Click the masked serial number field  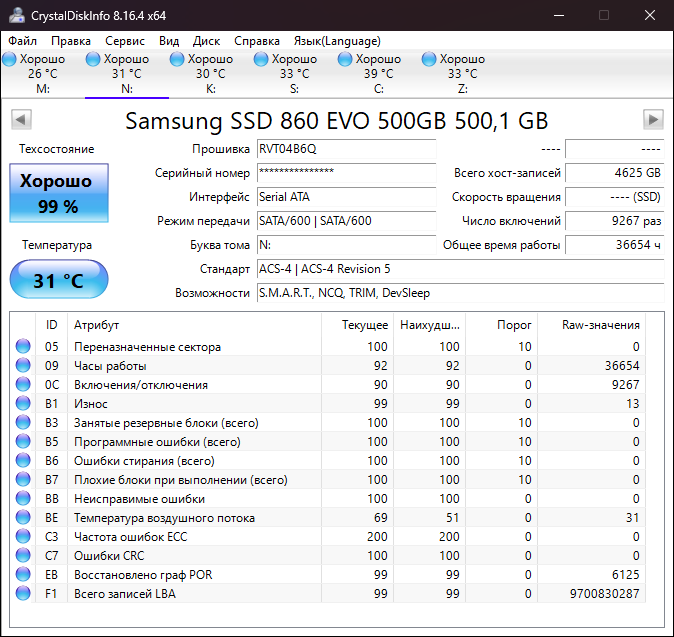coord(346,173)
